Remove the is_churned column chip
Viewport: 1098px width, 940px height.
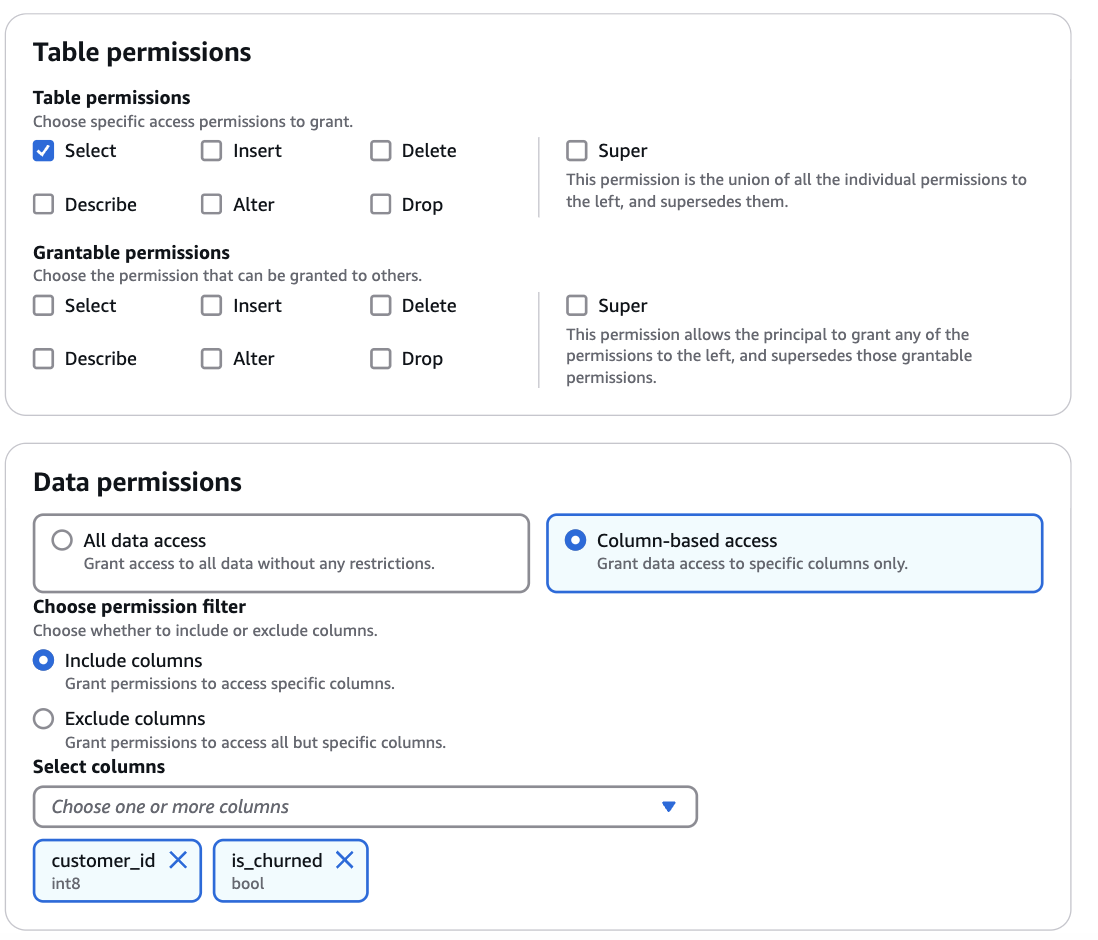point(345,860)
